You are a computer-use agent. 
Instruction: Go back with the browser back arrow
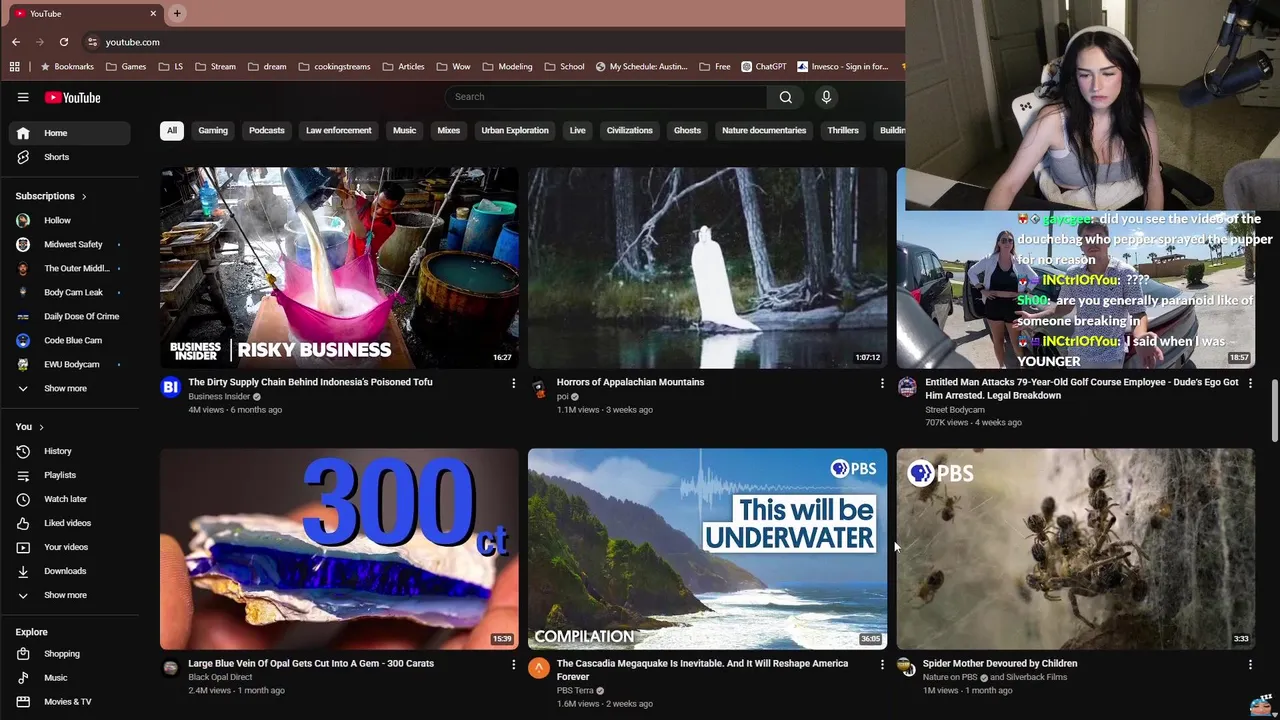(x=16, y=42)
